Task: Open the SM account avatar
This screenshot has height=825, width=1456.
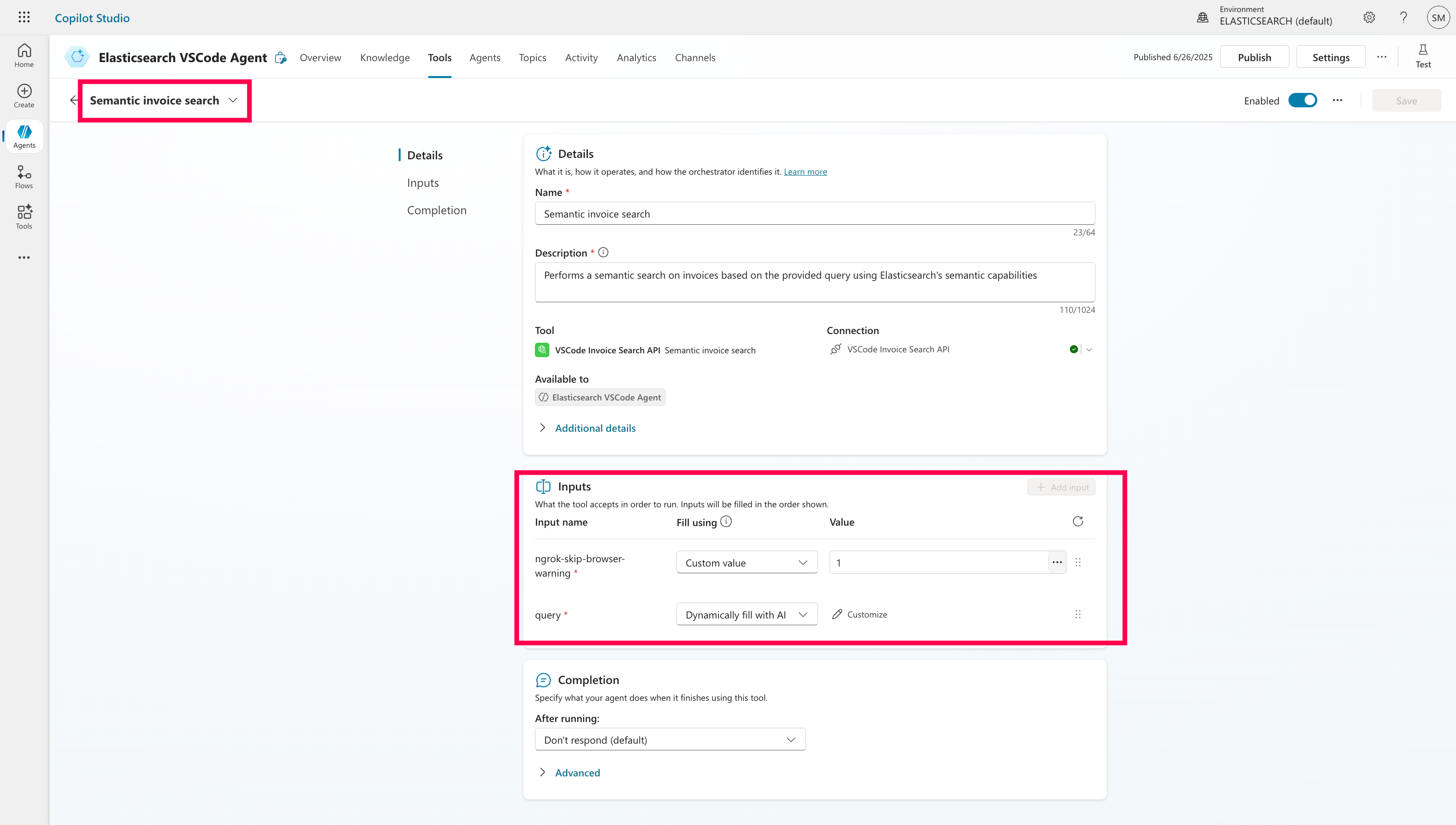Action: (1438, 17)
